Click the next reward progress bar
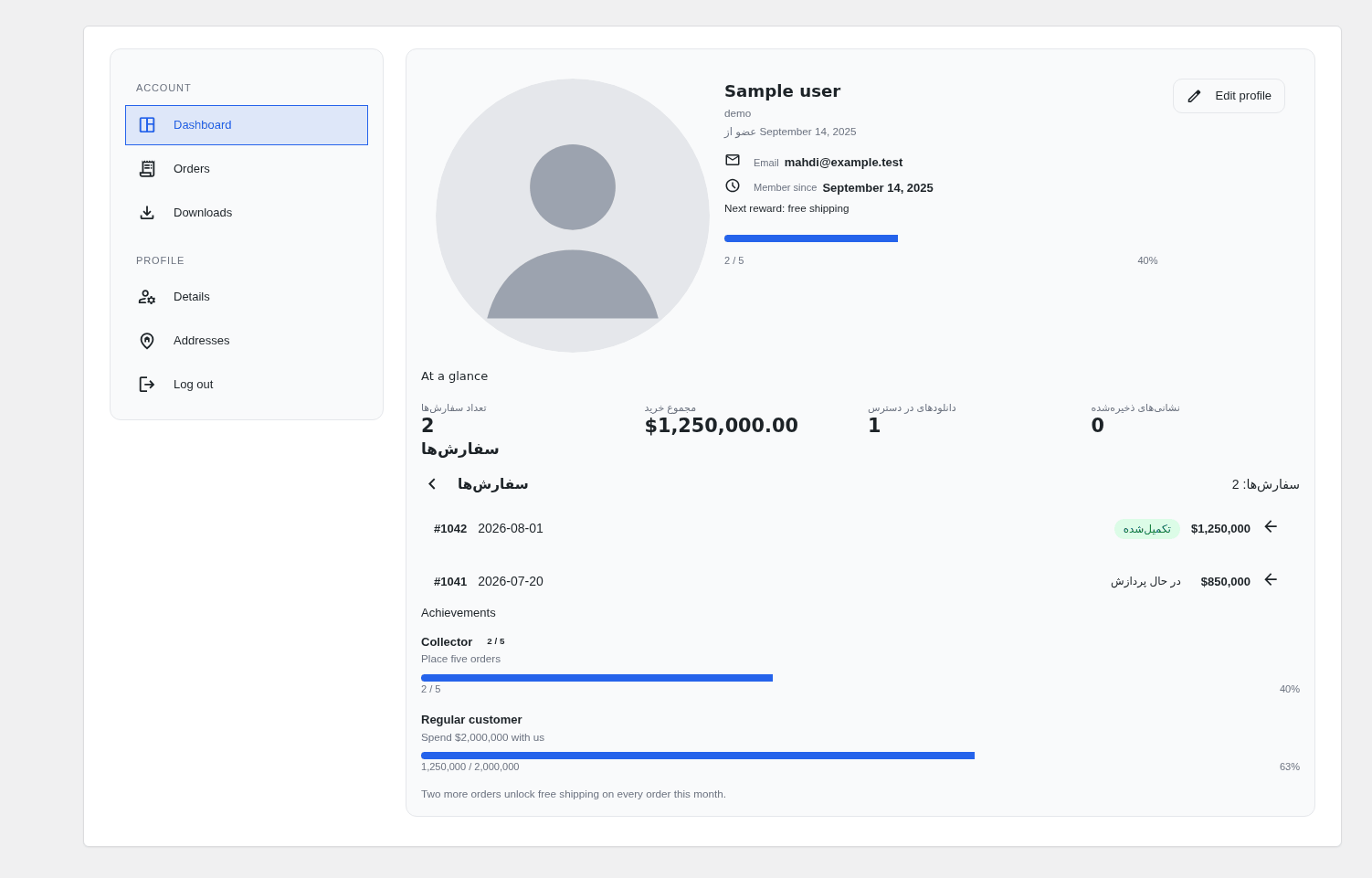The width and height of the screenshot is (1372, 878). [941, 238]
